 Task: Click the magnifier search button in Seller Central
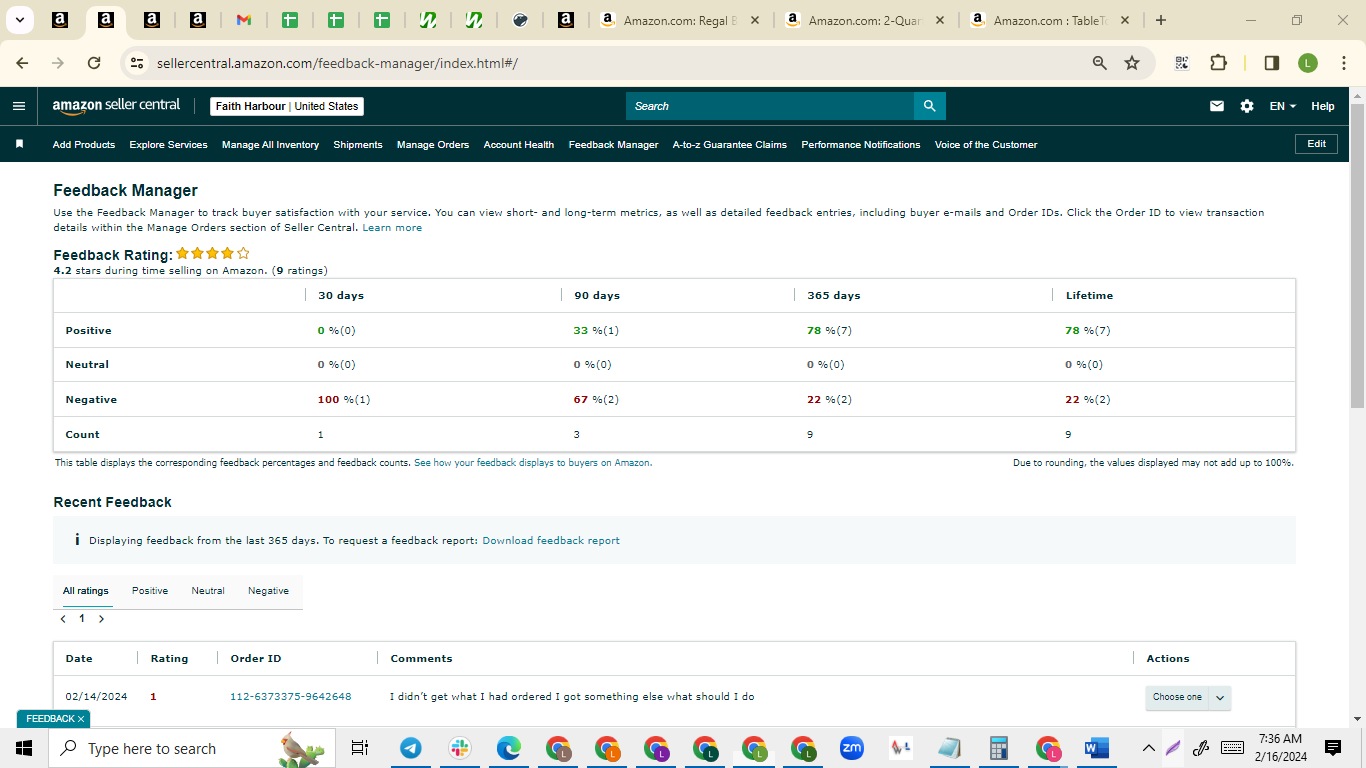pos(930,106)
